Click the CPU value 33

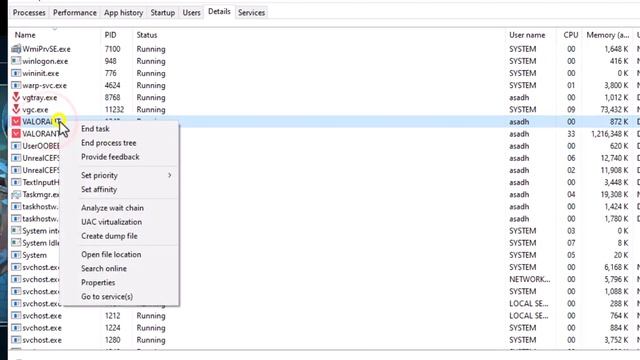[571, 134]
